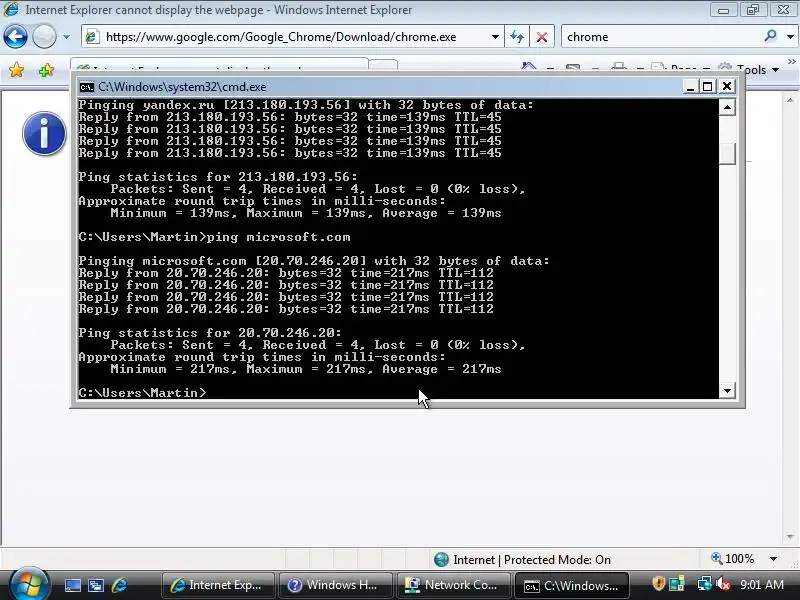
Task: Switch to C:\Windows... taskbar button
Action: point(571,585)
